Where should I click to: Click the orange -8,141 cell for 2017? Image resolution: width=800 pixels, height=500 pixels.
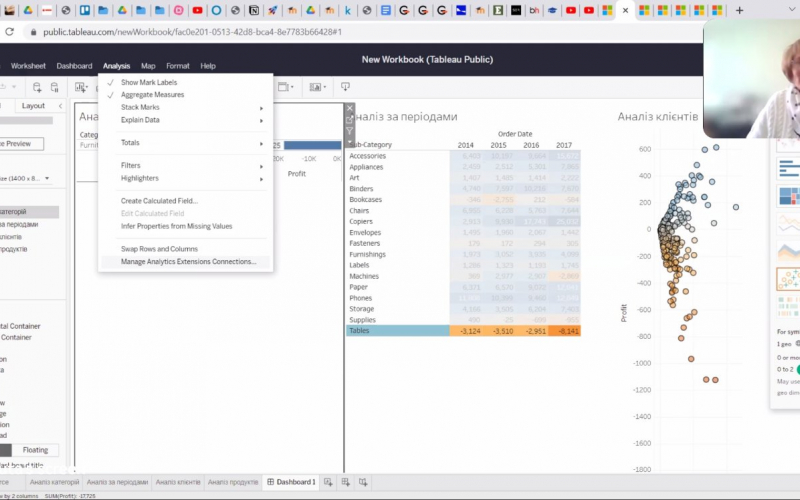point(565,331)
